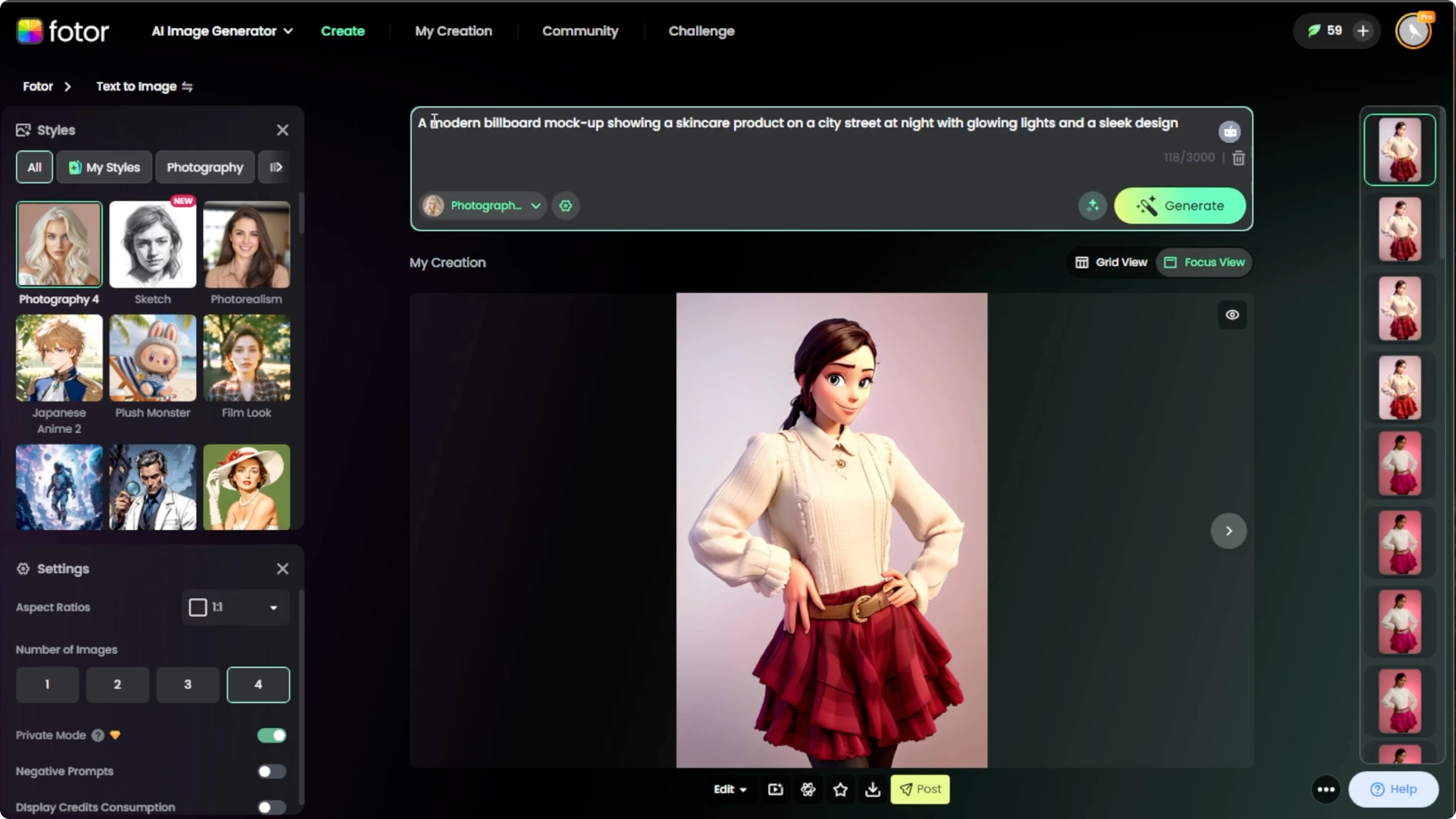Open the Help button
This screenshot has width=1456, height=819.
coord(1393,789)
